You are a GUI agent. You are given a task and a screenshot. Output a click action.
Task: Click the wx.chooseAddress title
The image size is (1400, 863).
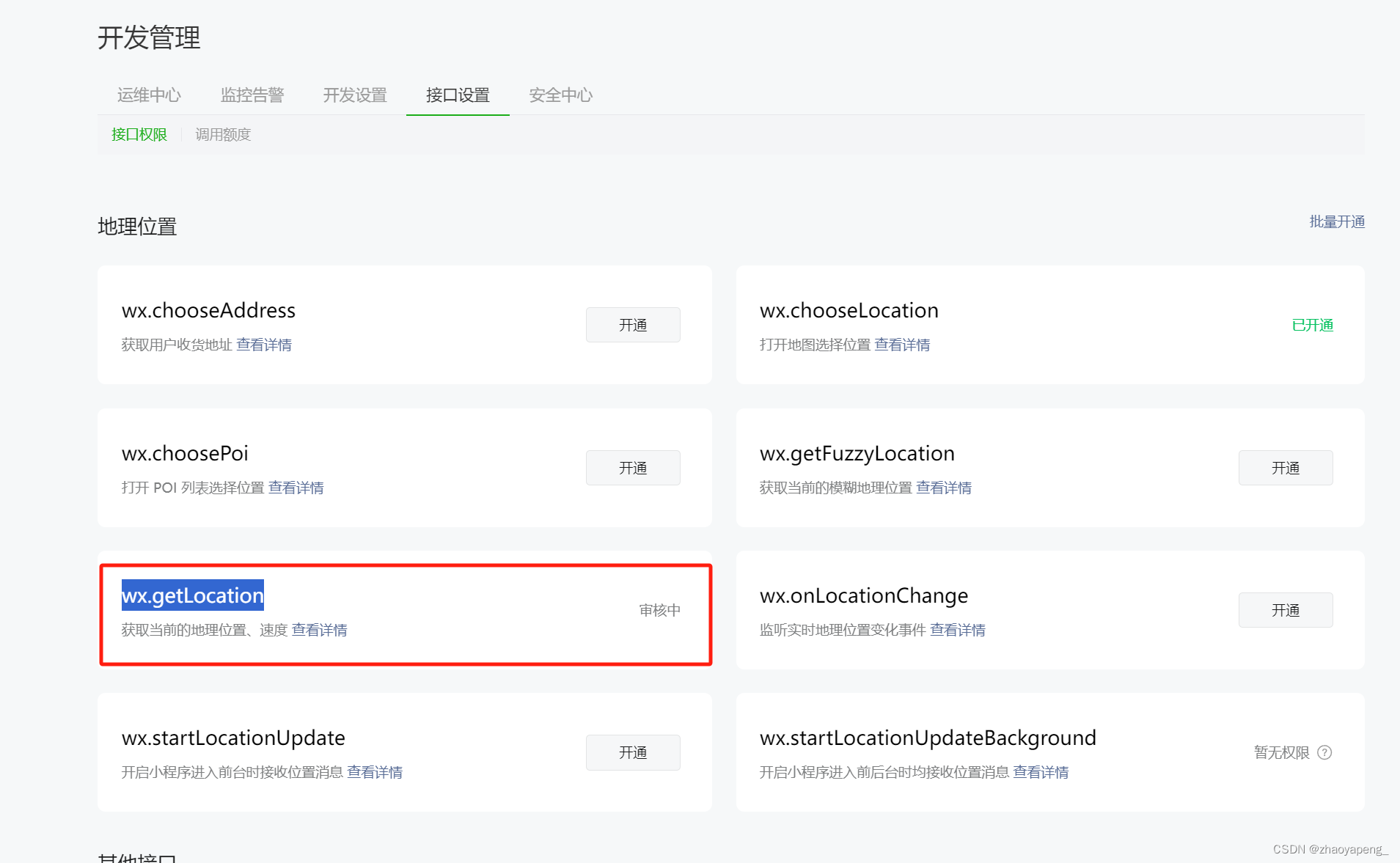[x=208, y=310]
